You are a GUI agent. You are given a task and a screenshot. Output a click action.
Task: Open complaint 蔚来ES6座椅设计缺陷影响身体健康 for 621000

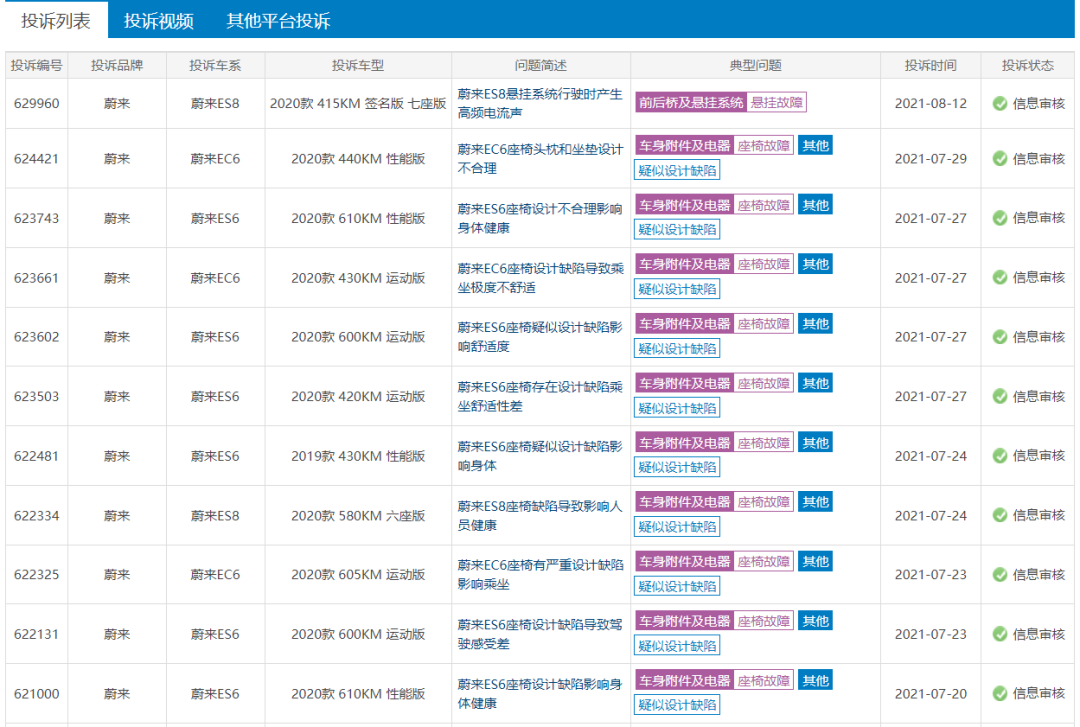pos(540,694)
